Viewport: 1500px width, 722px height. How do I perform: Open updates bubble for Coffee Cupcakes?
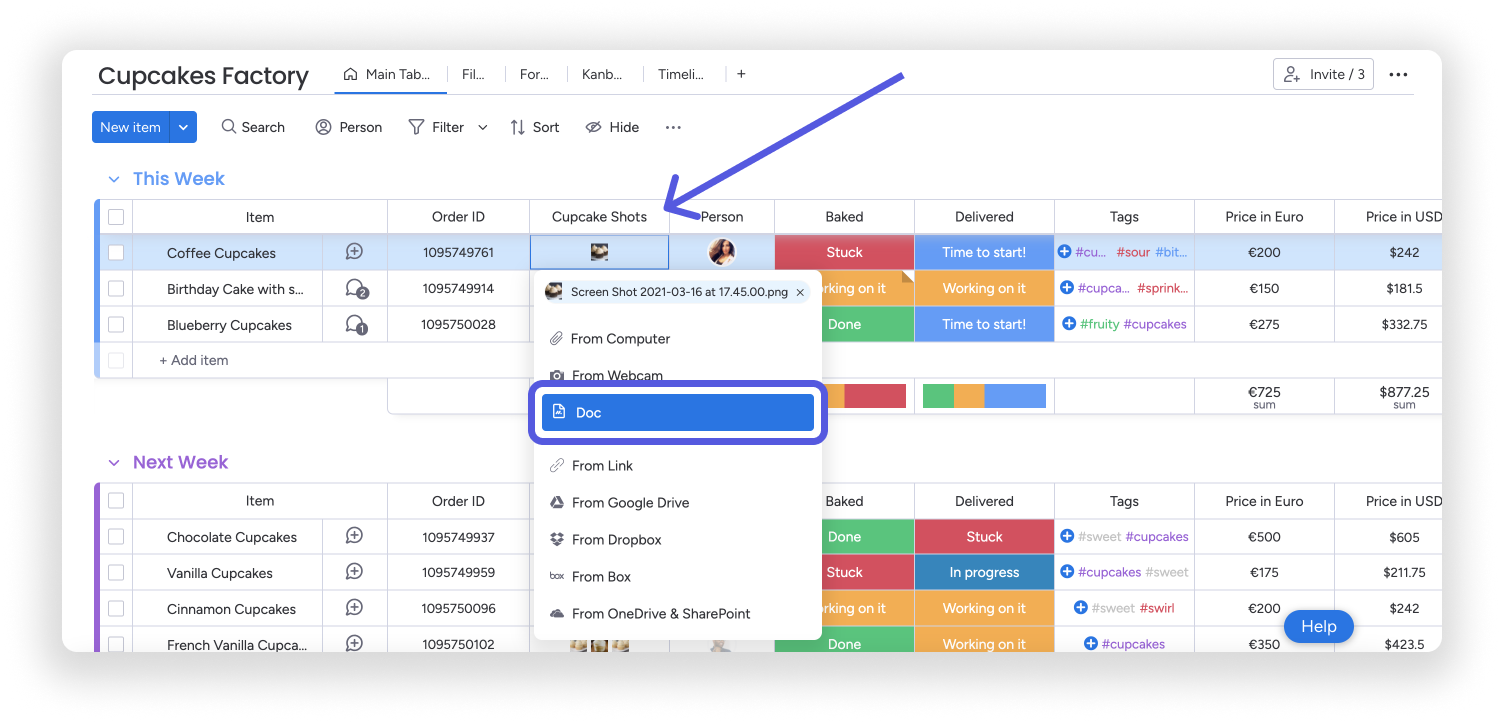[354, 252]
